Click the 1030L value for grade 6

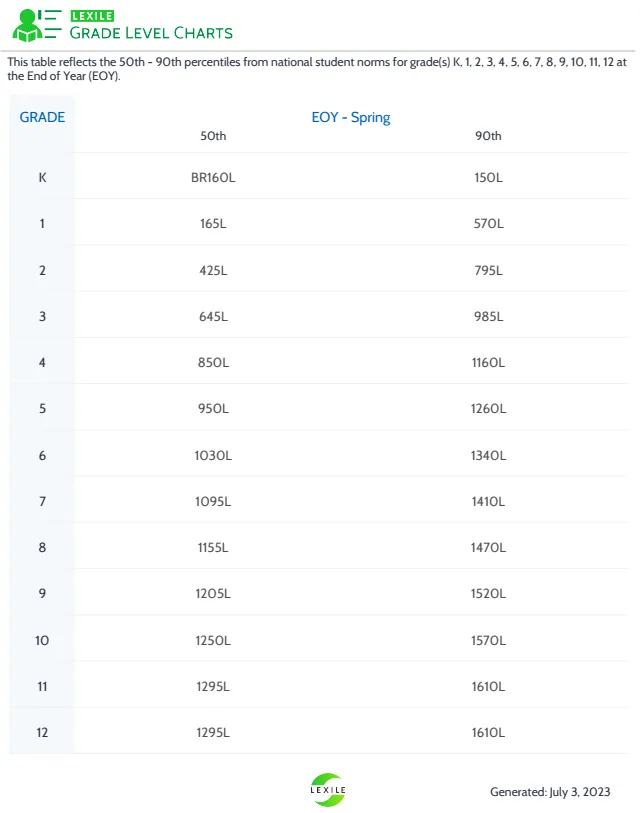(x=213, y=455)
